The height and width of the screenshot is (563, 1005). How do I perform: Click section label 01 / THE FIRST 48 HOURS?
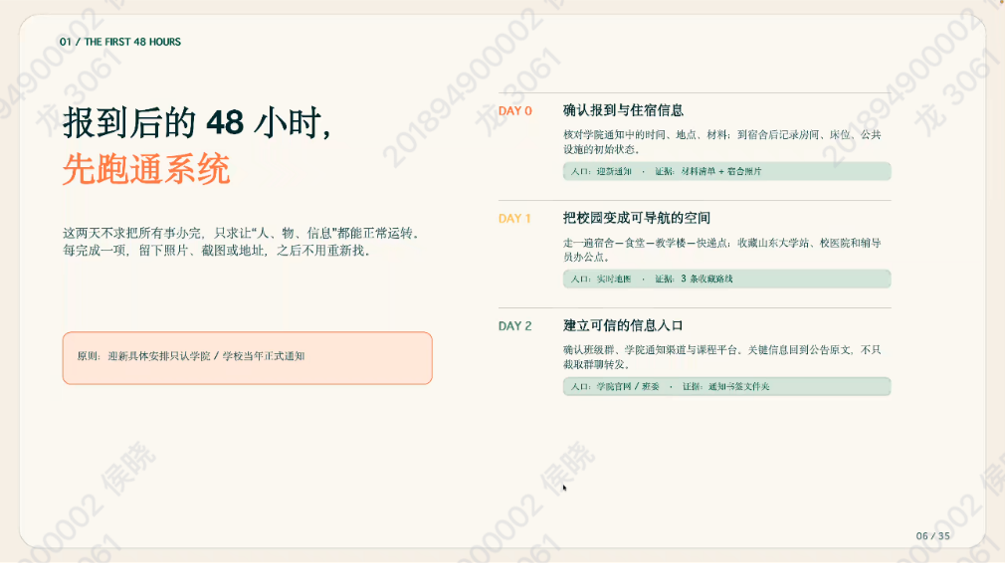[x=120, y=42]
